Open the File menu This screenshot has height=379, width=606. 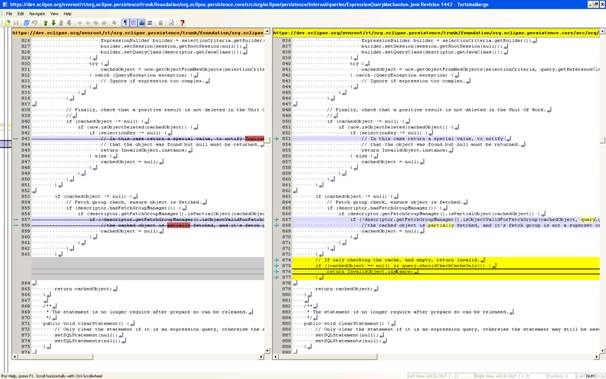point(9,14)
